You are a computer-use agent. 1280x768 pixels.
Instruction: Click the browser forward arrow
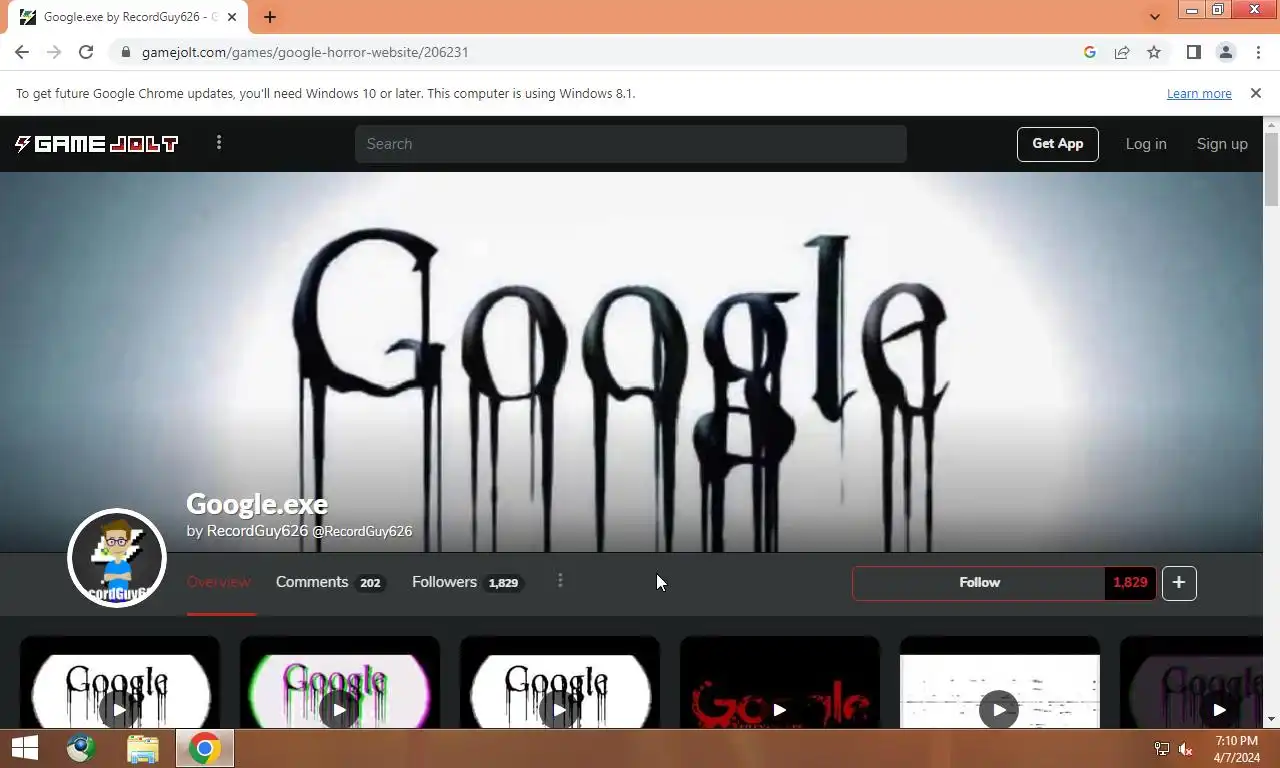(54, 52)
